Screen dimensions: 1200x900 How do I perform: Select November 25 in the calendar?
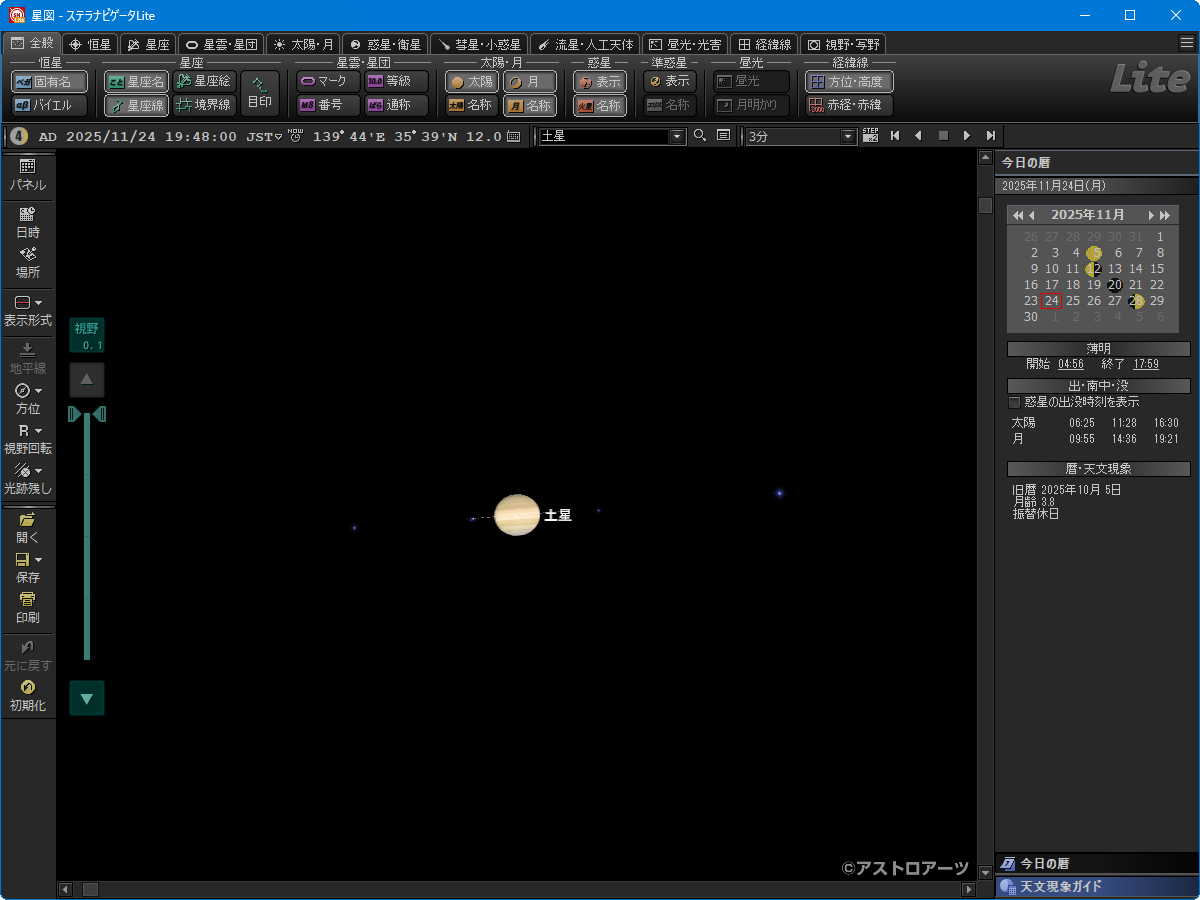pos(1073,300)
